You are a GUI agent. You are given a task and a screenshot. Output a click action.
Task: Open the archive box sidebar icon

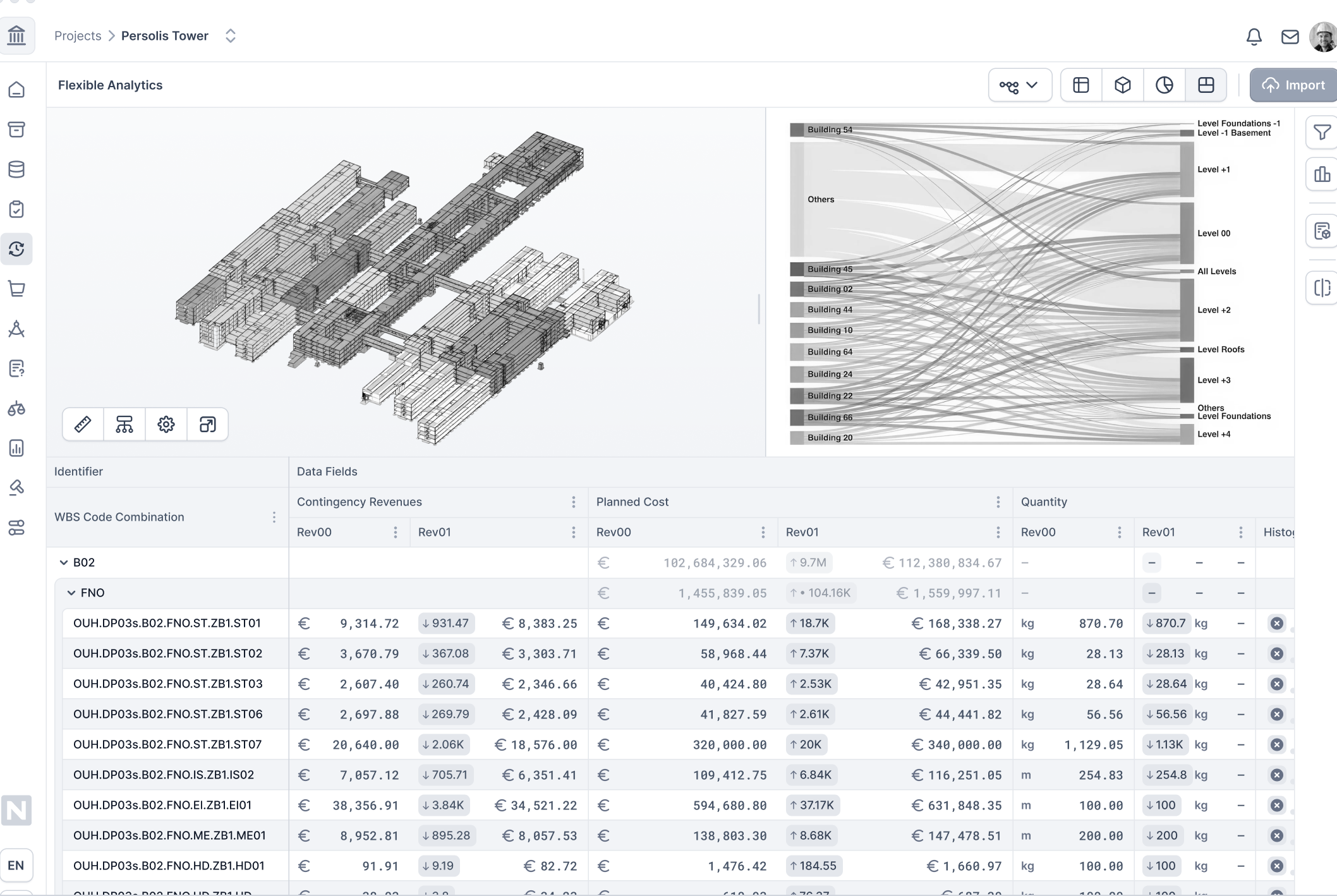pos(16,130)
